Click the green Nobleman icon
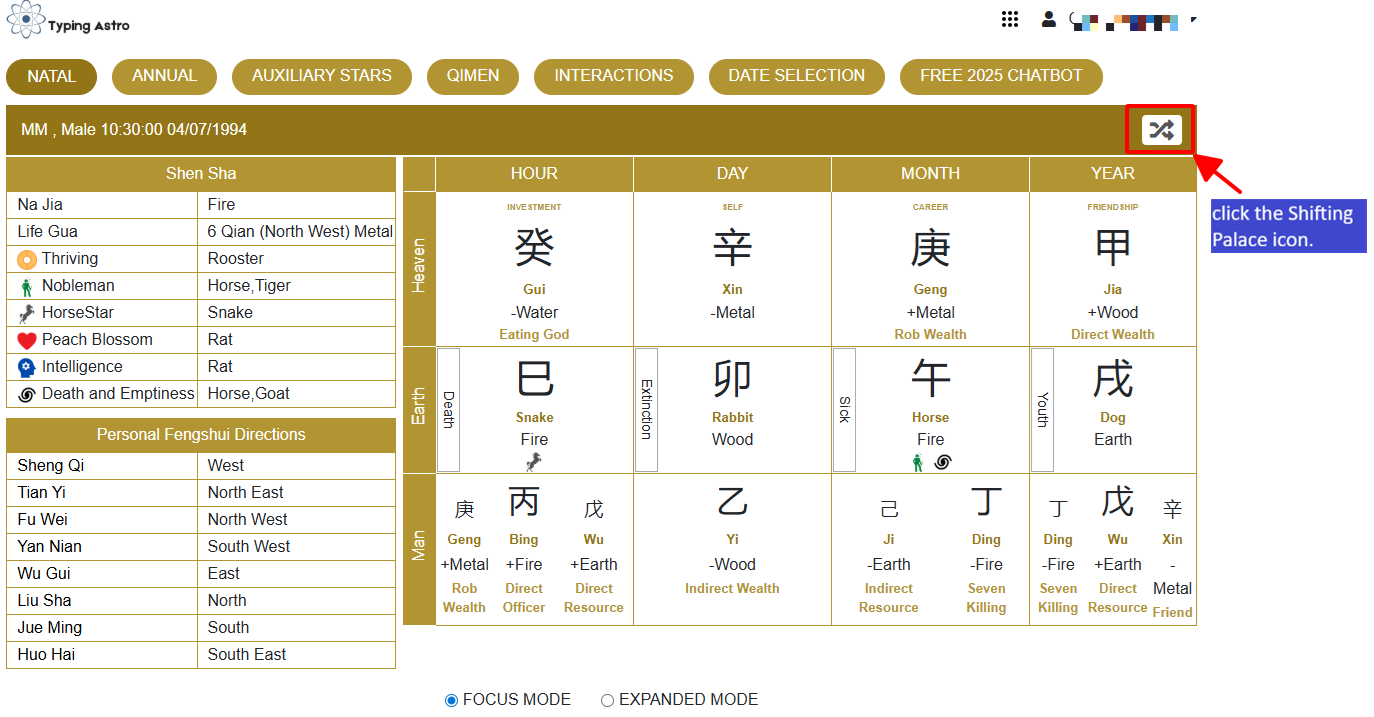 tap(27, 287)
